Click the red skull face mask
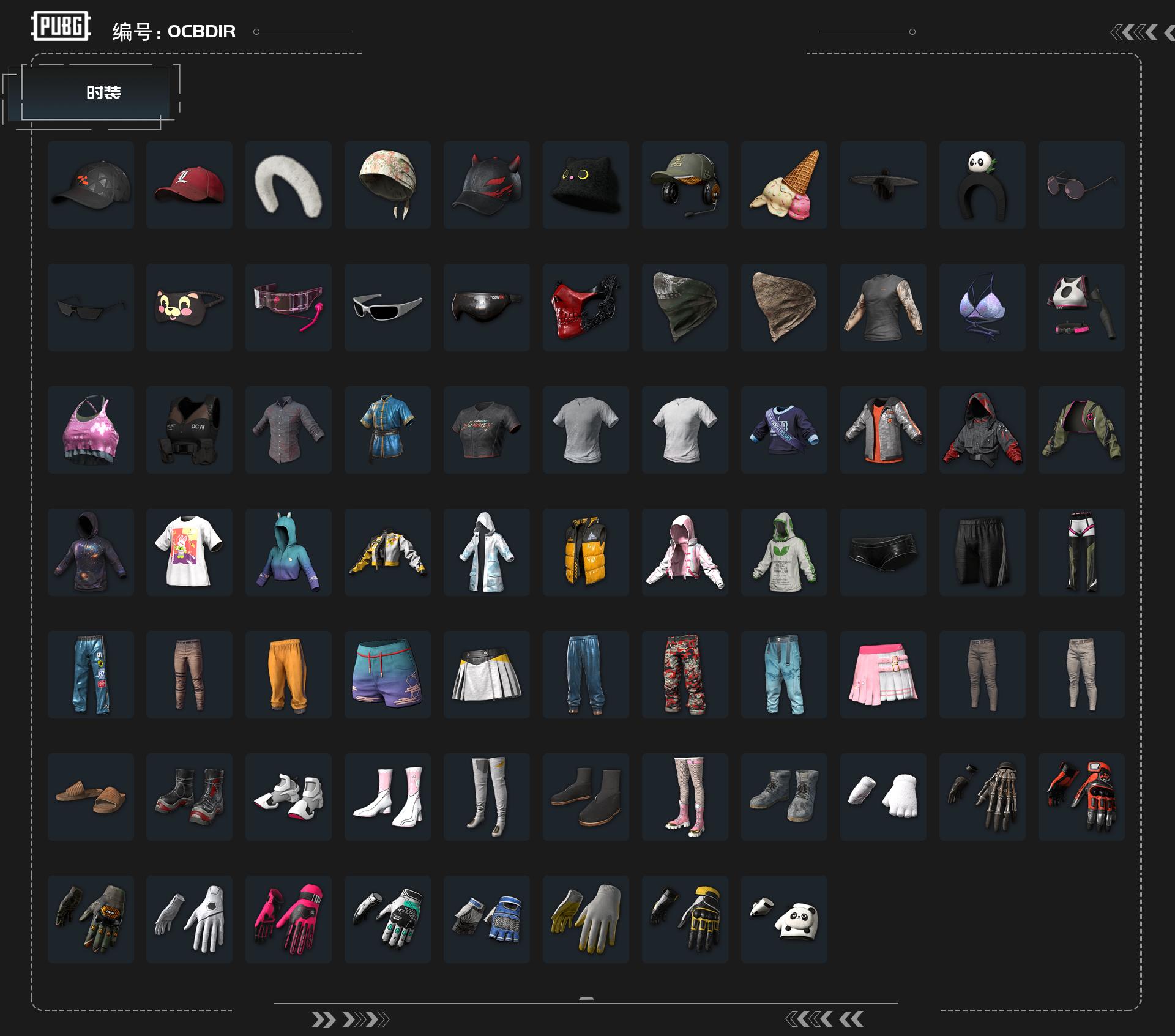1175x1036 pixels. pos(586,307)
